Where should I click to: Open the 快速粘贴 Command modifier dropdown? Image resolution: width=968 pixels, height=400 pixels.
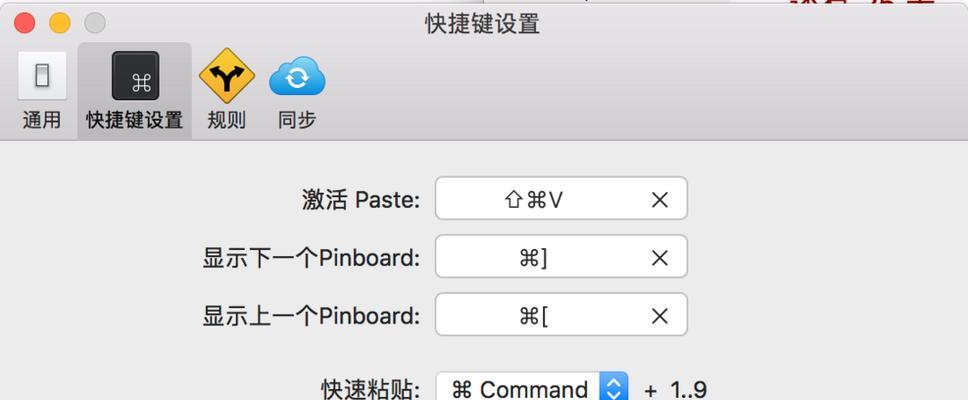[532, 388]
